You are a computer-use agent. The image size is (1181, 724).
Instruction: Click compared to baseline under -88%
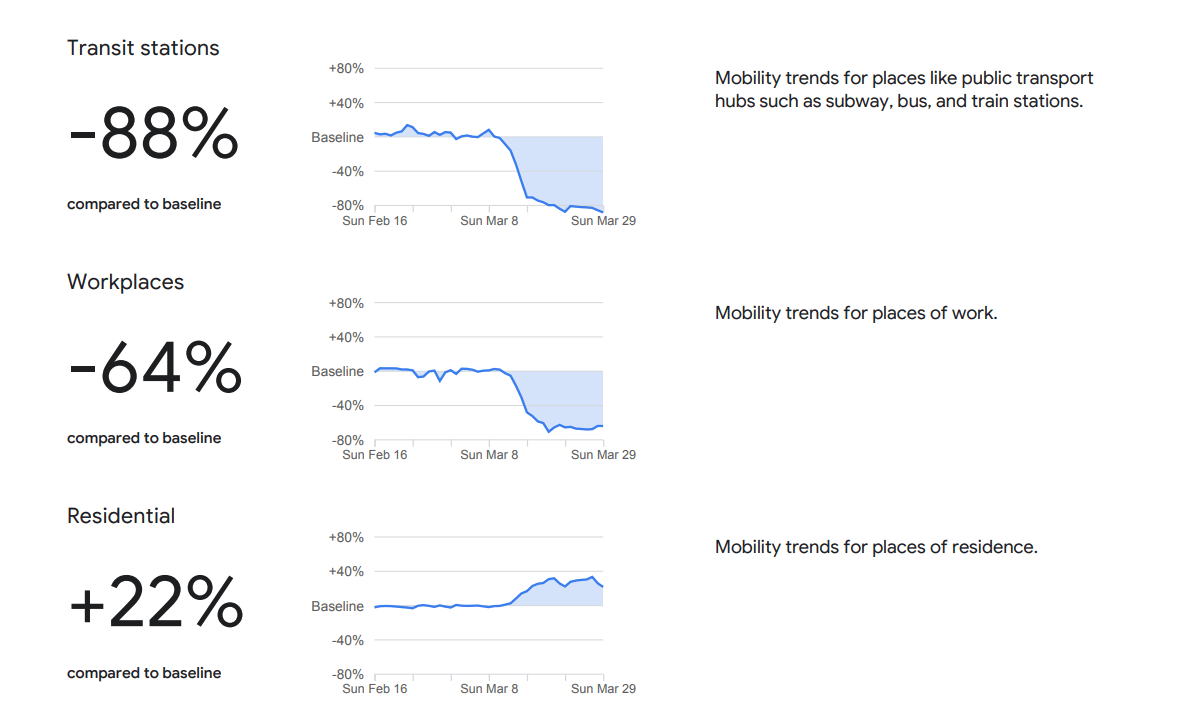tap(144, 204)
